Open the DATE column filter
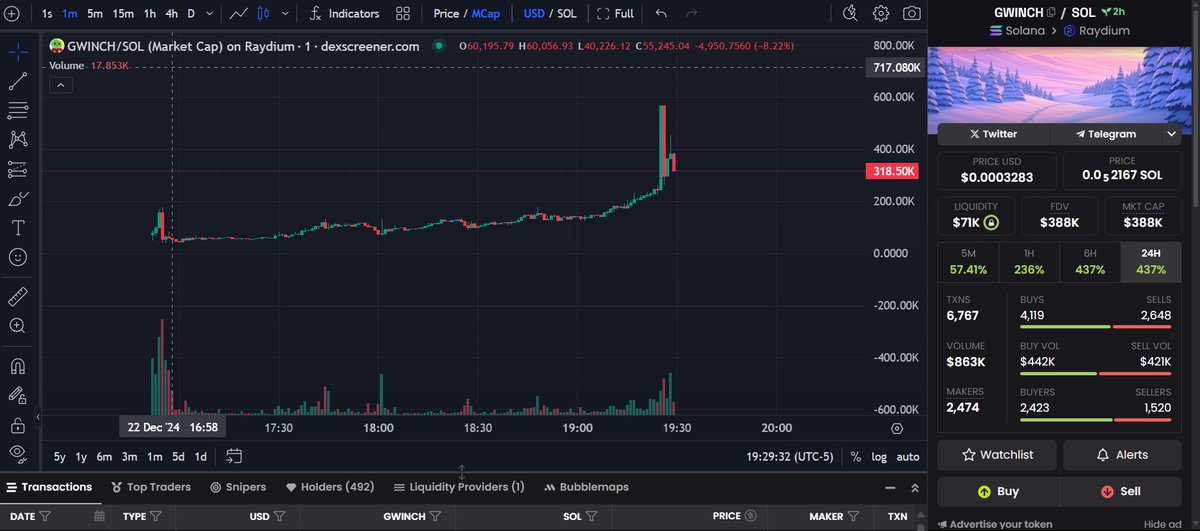 (45, 516)
